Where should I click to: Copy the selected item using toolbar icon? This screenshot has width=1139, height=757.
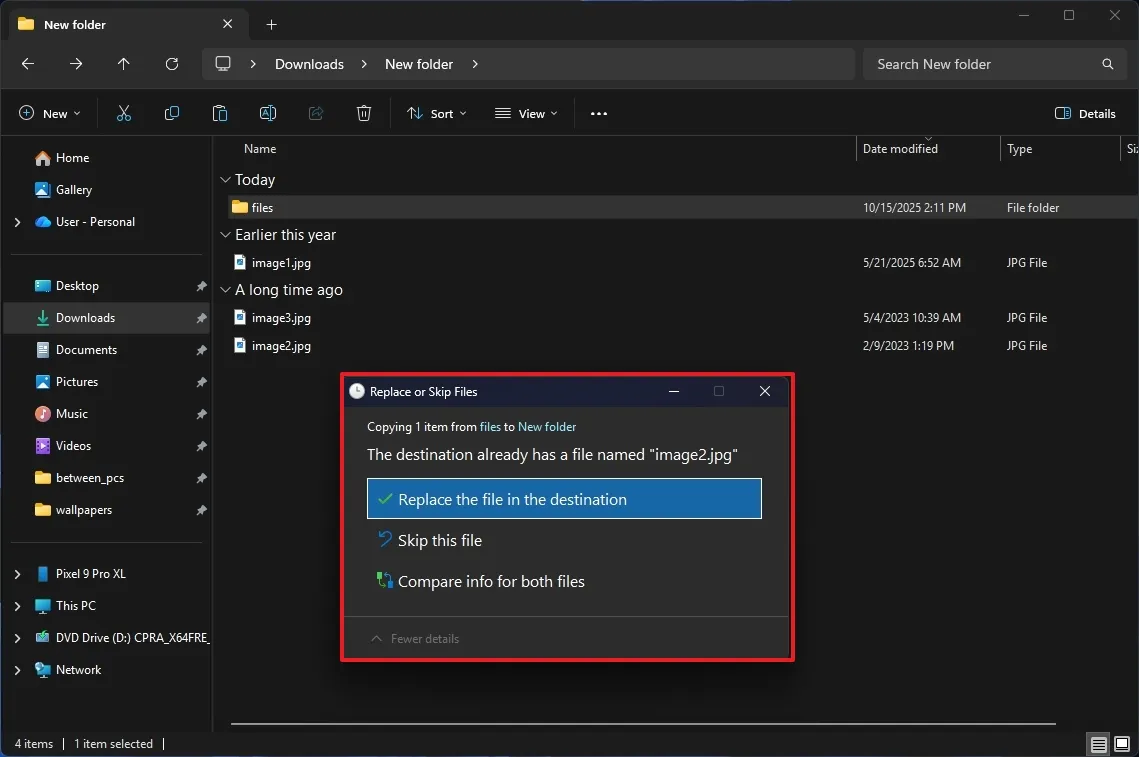[x=171, y=113]
